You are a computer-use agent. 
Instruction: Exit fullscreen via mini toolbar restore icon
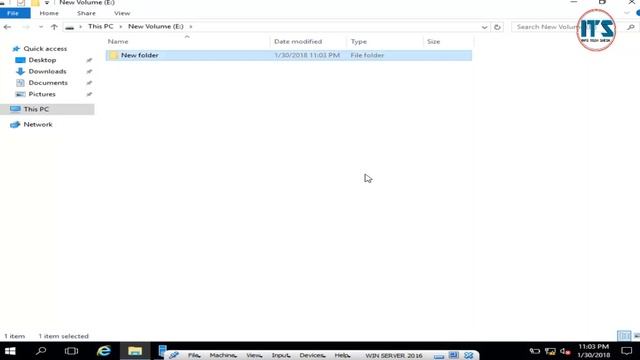[453, 356]
